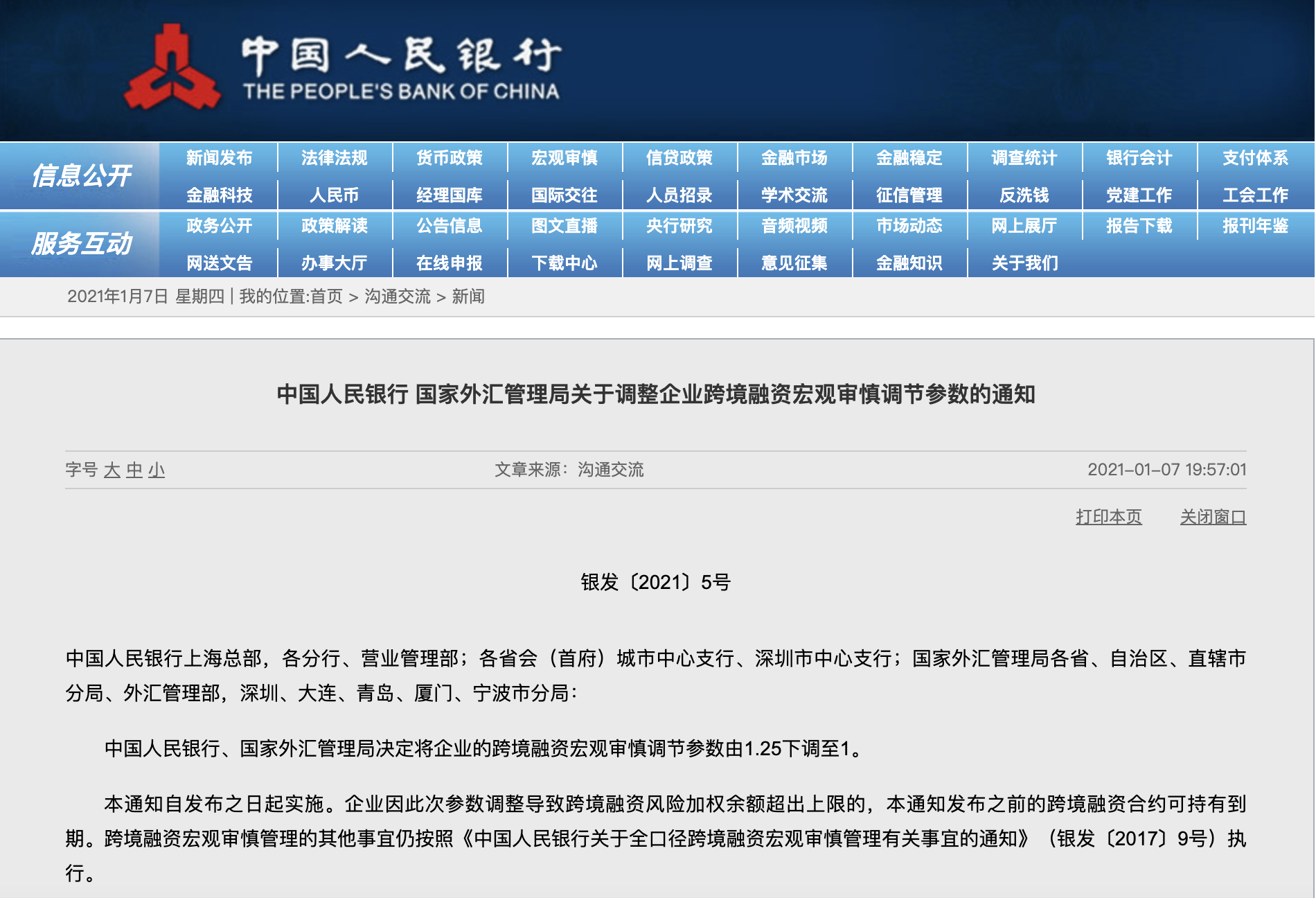The width and height of the screenshot is (1316, 898).
Task: Open 报告下载 page
Action: [x=1139, y=226]
